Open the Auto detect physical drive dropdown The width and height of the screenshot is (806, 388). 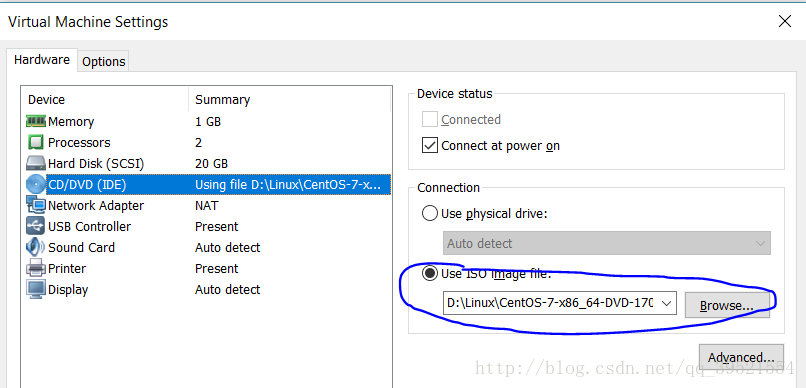point(607,243)
